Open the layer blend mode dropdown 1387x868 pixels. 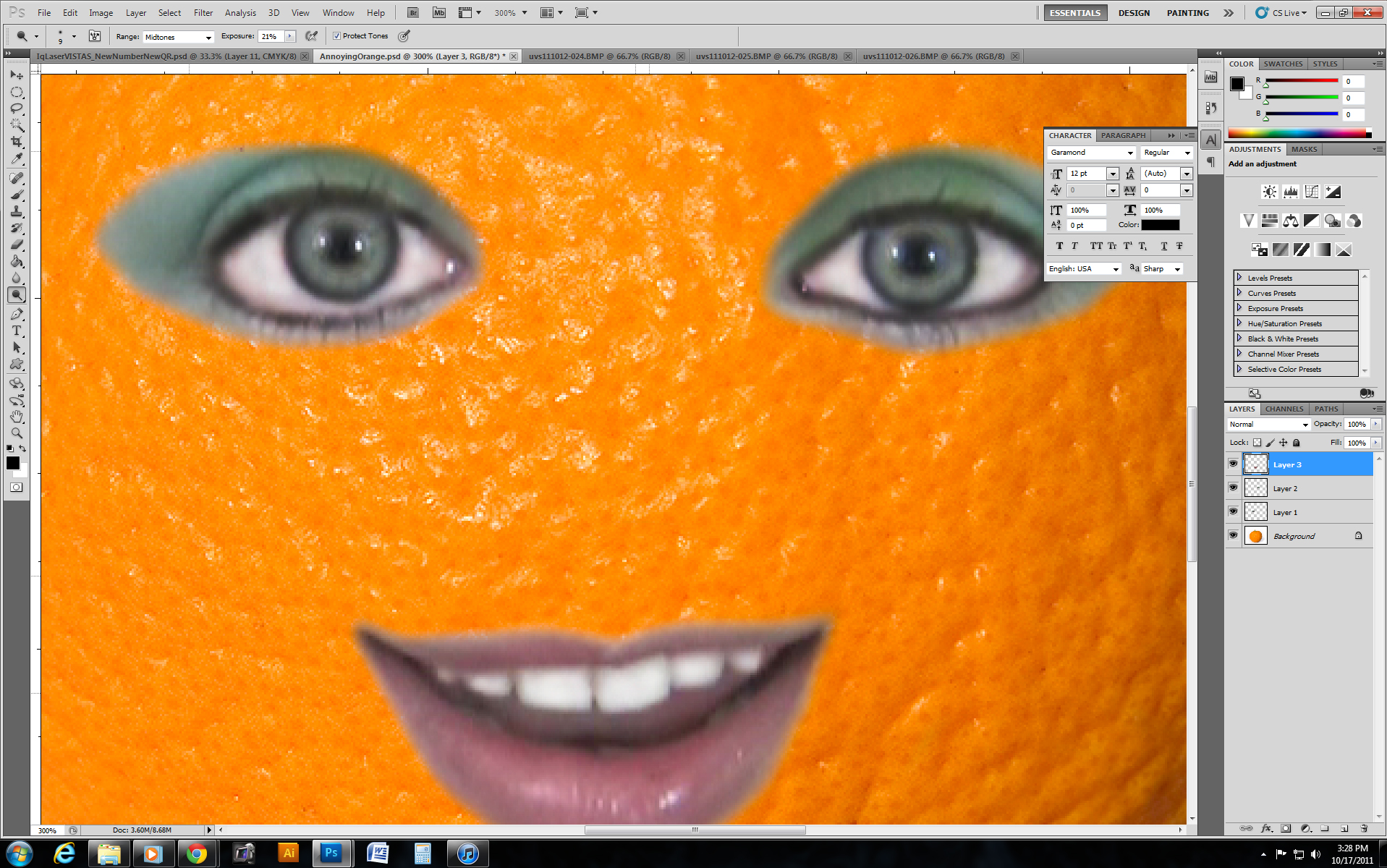(x=1268, y=425)
